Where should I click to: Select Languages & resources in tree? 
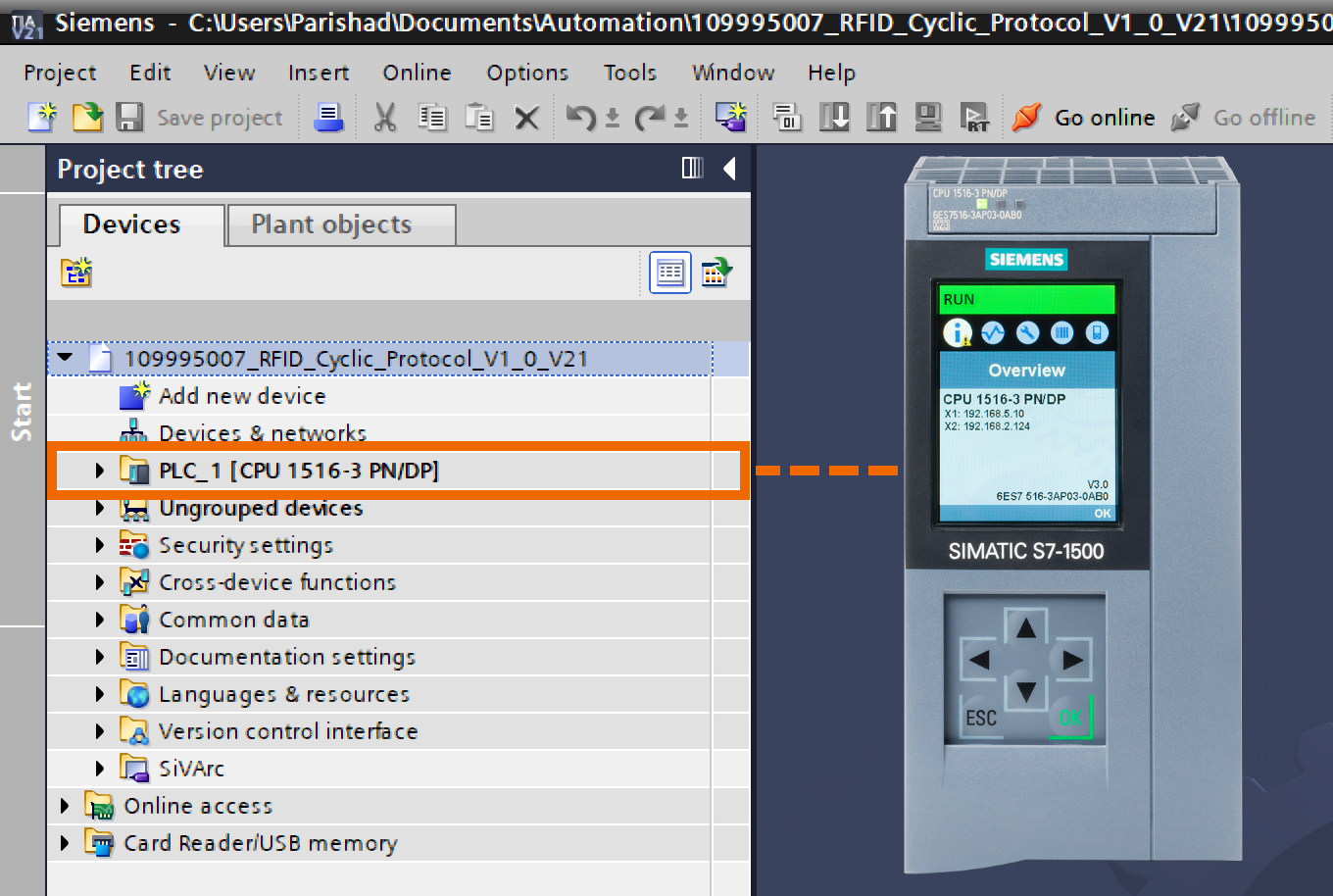click(x=284, y=694)
